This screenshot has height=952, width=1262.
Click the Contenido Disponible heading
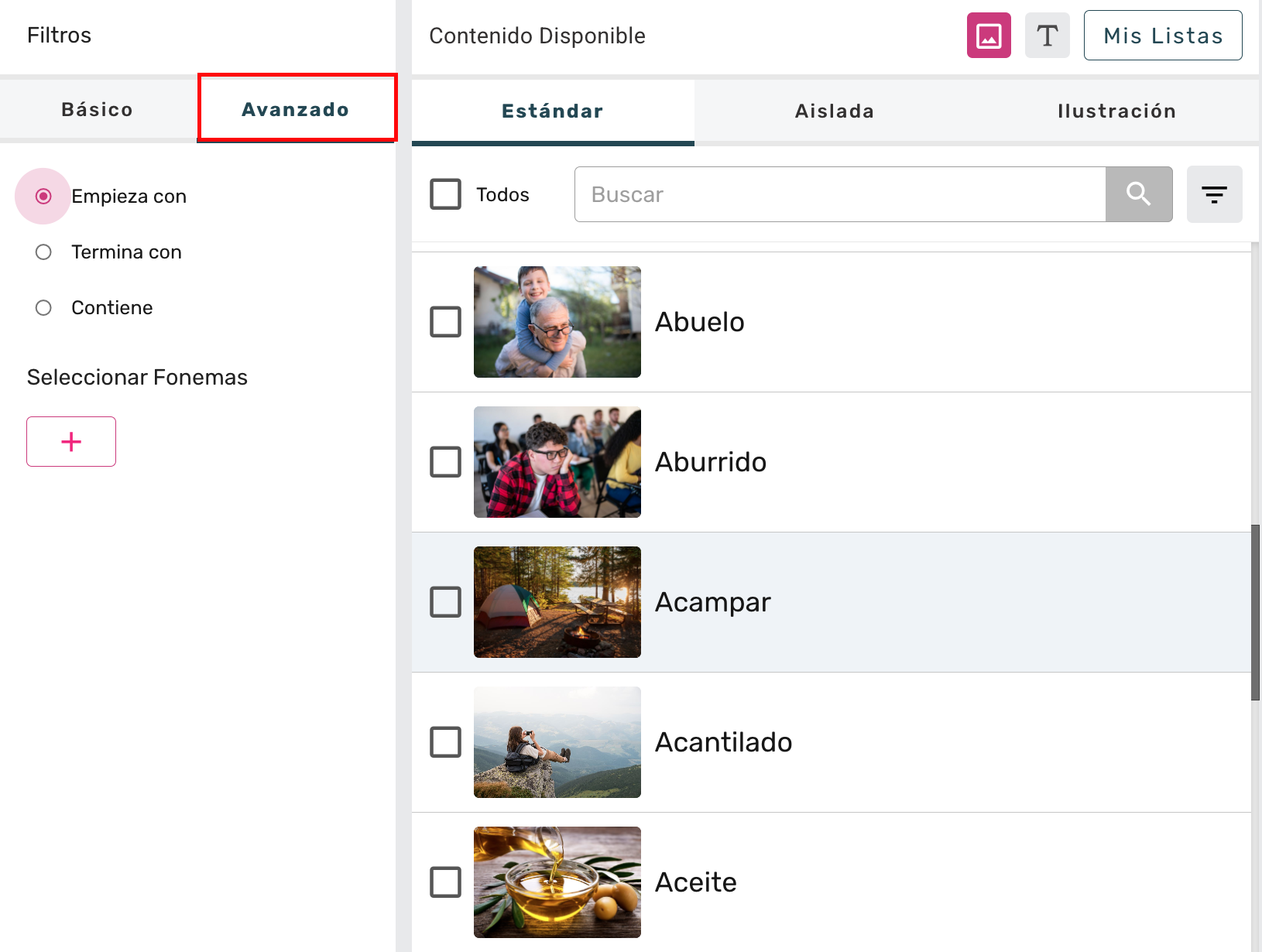point(537,36)
